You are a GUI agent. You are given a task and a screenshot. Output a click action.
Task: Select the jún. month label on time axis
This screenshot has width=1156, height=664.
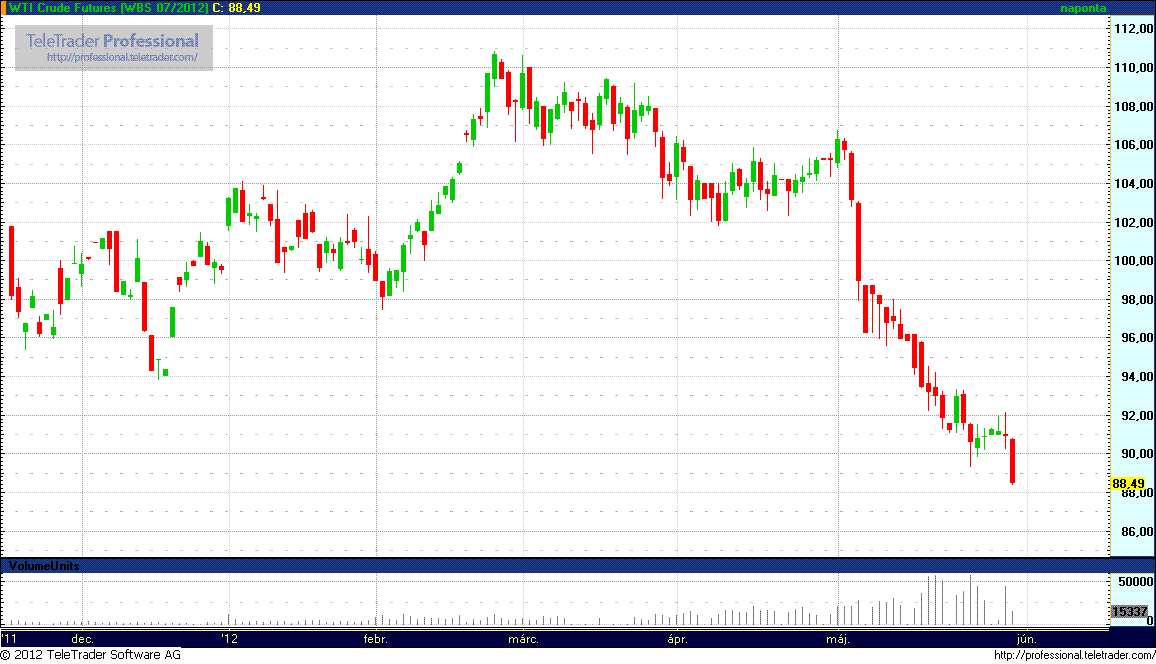point(1026,639)
